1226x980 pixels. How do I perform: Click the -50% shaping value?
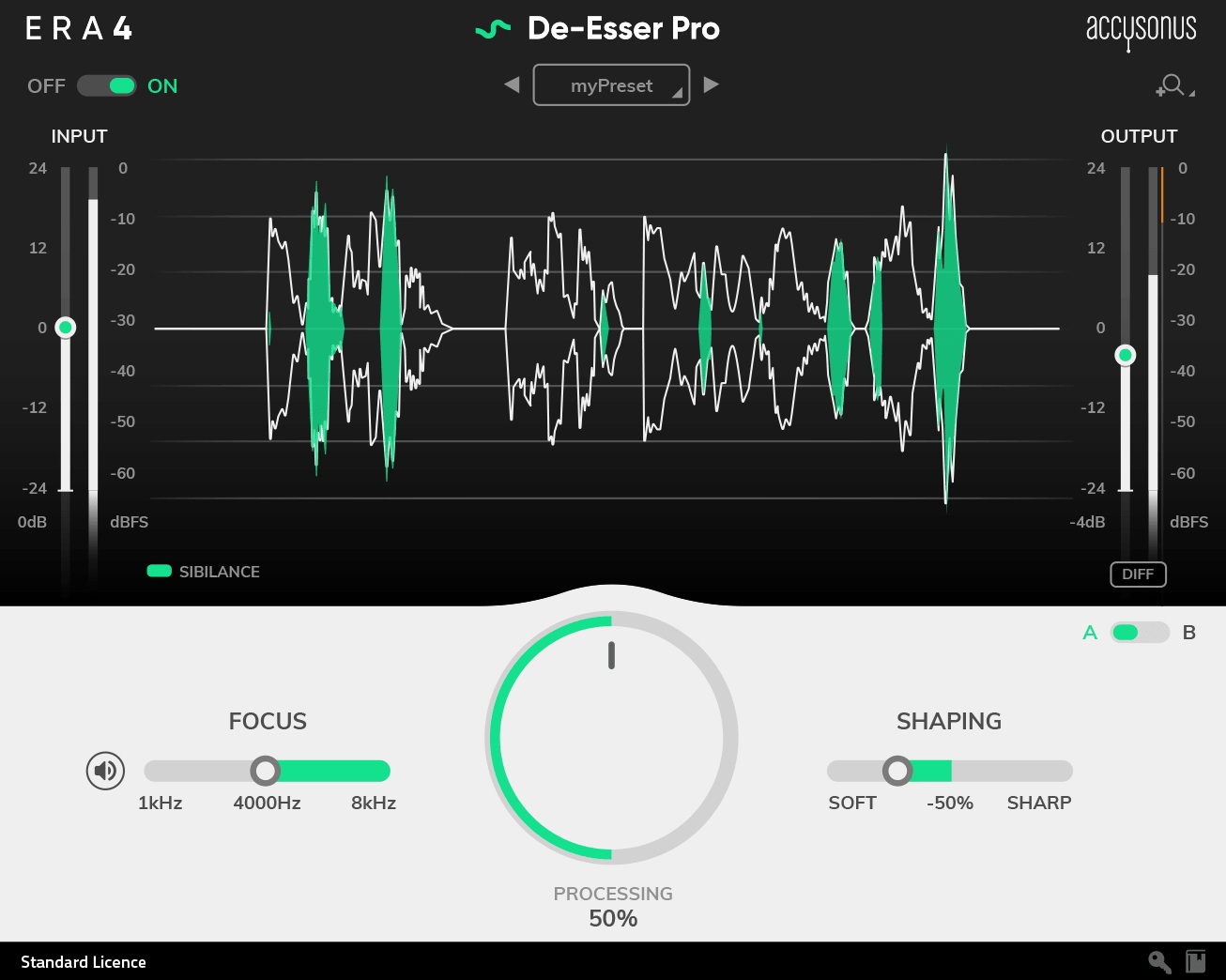click(950, 804)
